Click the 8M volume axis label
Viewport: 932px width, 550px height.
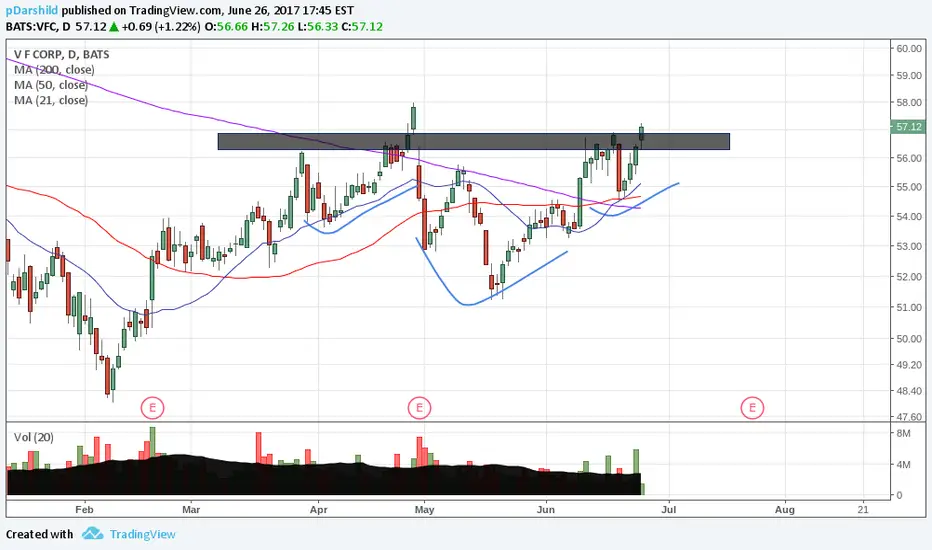pos(903,433)
